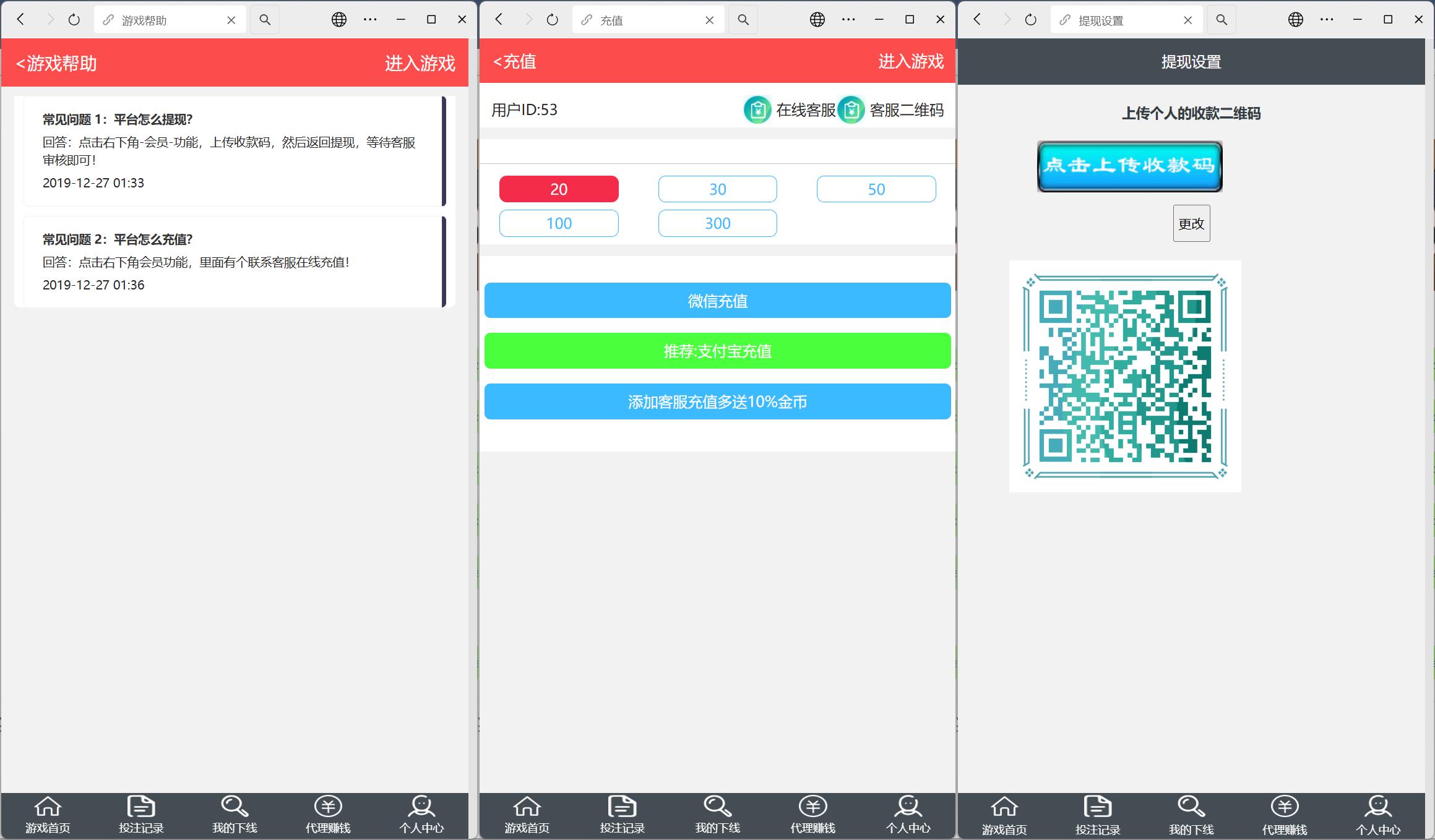Click globe icon in 提现设置 window
The height and width of the screenshot is (840, 1435).
coord(1296,20)
